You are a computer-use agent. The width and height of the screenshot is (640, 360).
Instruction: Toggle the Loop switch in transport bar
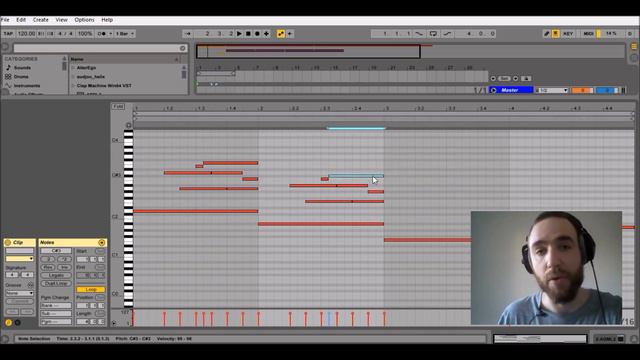pos(433,34)
